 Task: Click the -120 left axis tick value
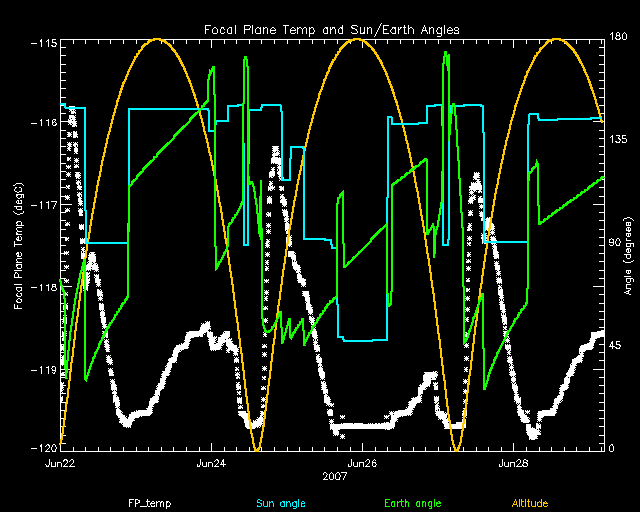tap(41, 449)
